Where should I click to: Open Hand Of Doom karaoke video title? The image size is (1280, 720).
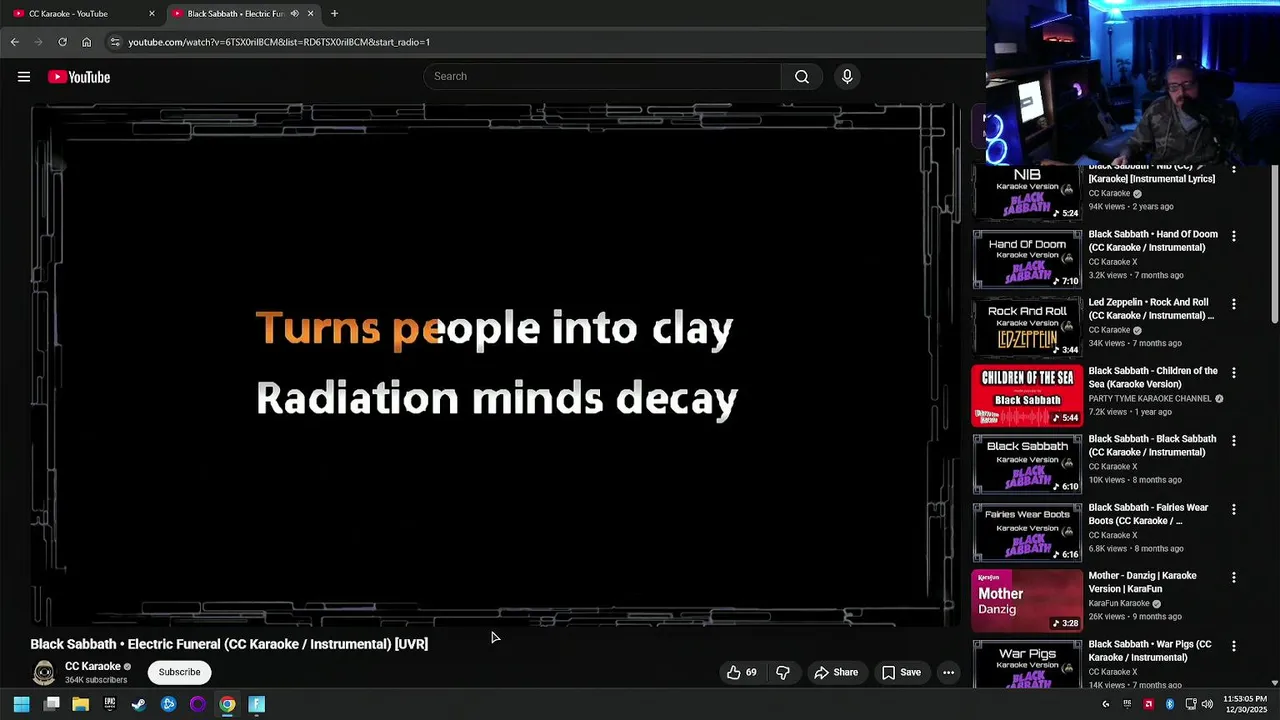click(x=1153, y=241)
